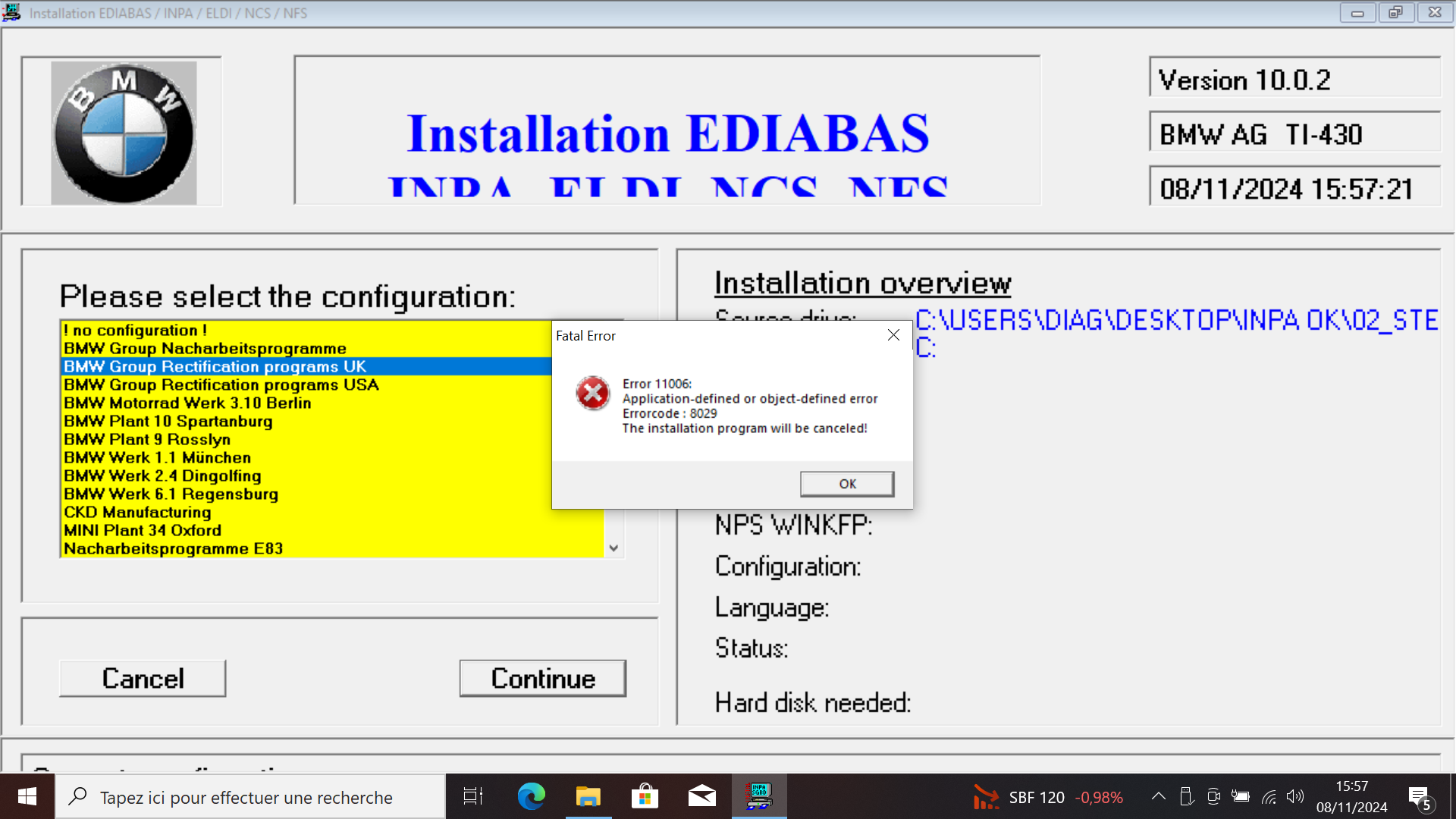The image size is (1456, 819).
Task: Open the Windows Start menu
Action: 27,796
